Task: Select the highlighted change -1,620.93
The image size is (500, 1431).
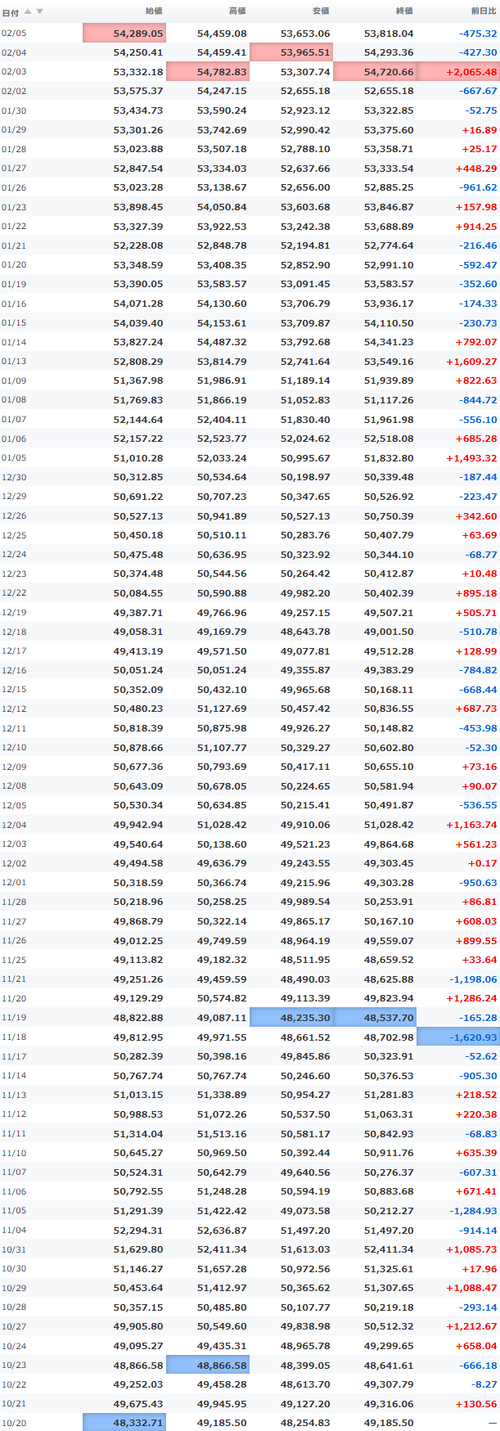Action: (x=458, y=1037)
